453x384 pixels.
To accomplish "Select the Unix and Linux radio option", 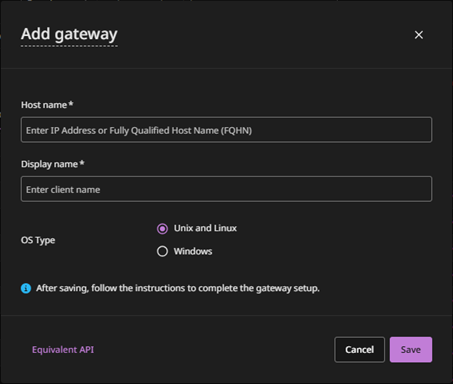I will pyautogui.click(x=162, y=229).
